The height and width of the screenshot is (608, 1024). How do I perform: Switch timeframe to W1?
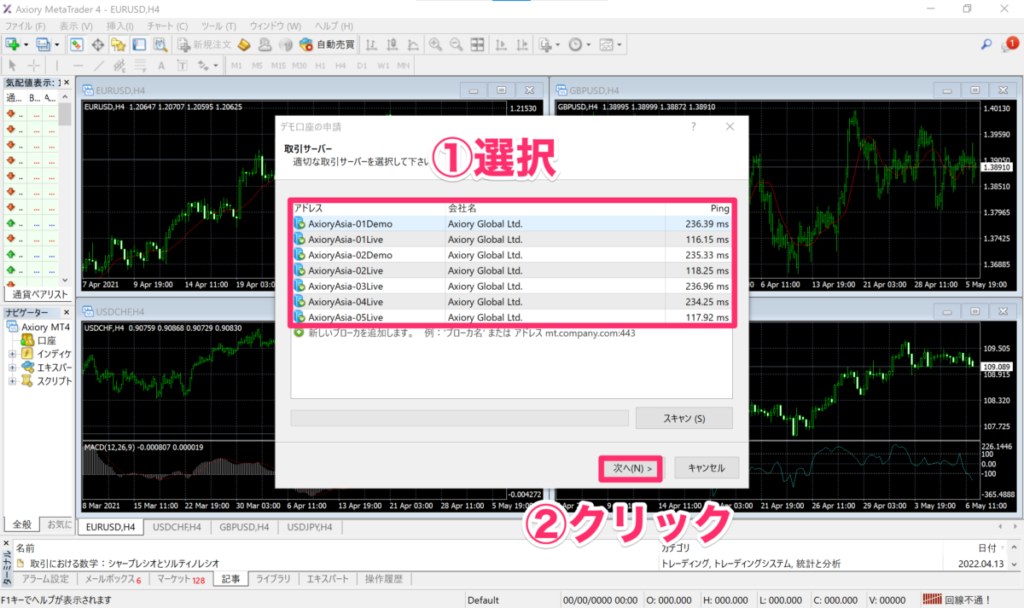[383, 65]
